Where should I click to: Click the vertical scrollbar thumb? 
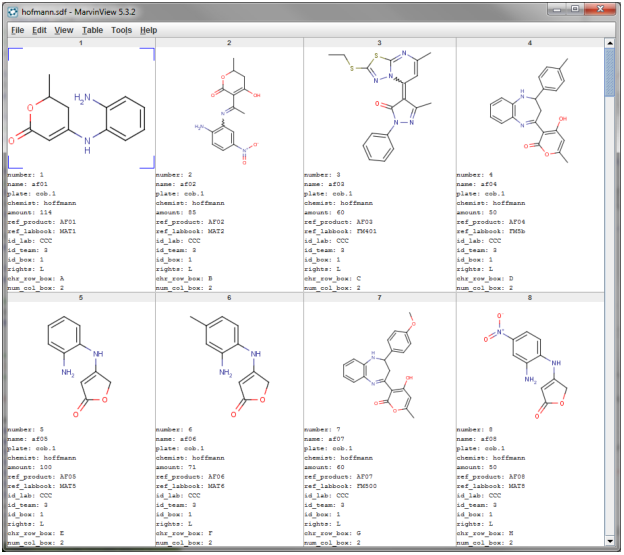coord(610,72)
